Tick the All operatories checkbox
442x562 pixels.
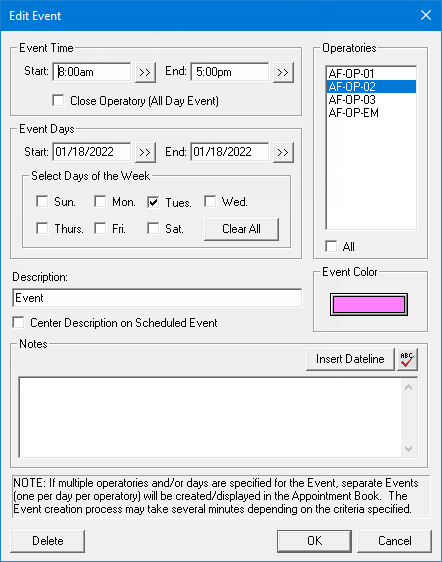click(x=331, y=246)
